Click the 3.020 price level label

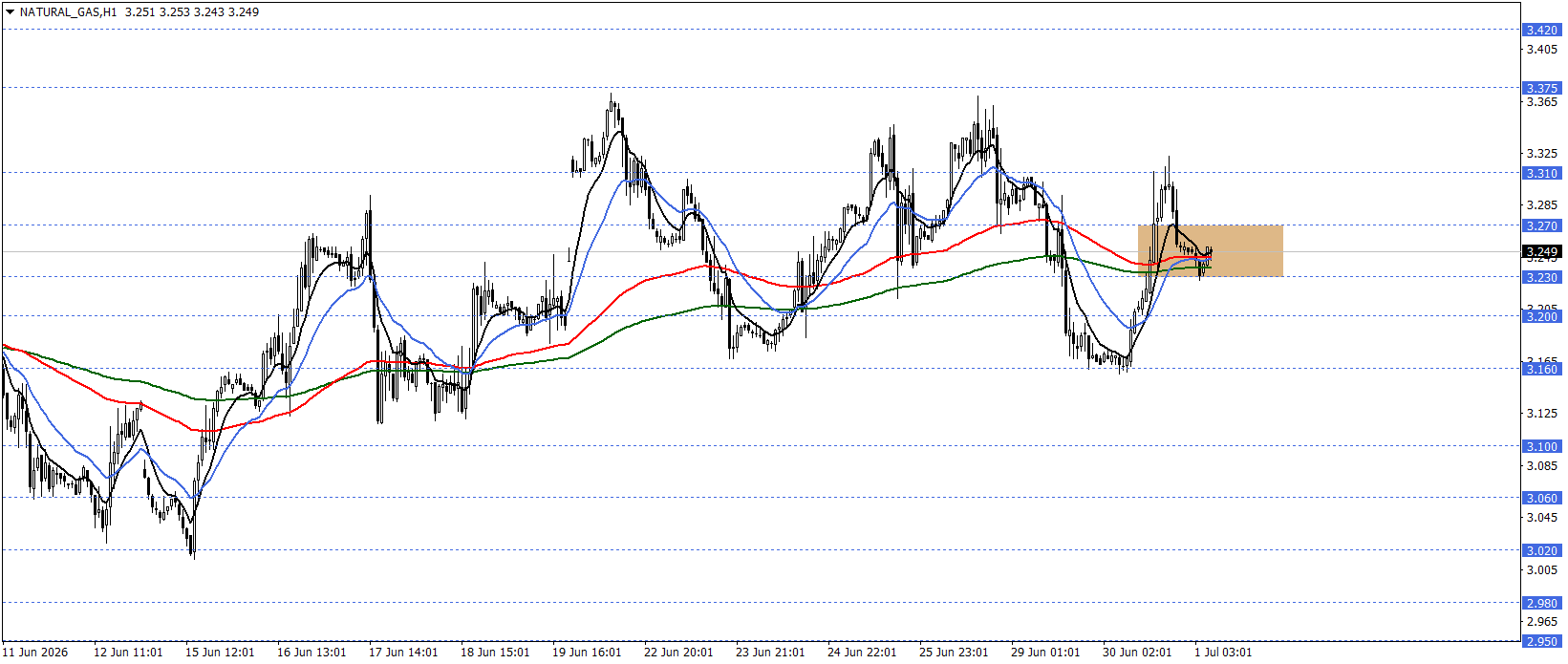point(1541,551)
